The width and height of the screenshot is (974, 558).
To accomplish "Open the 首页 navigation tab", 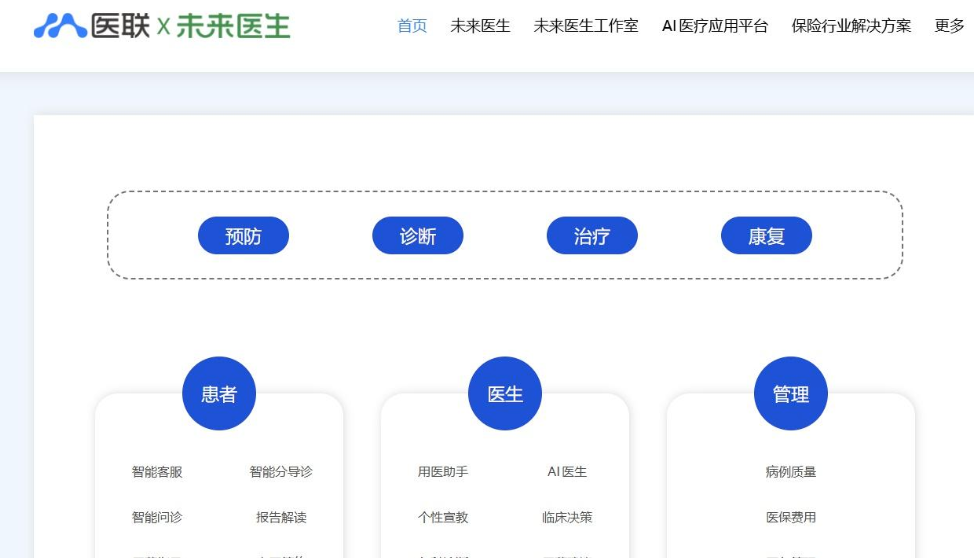I will click(x=412, y=26).
